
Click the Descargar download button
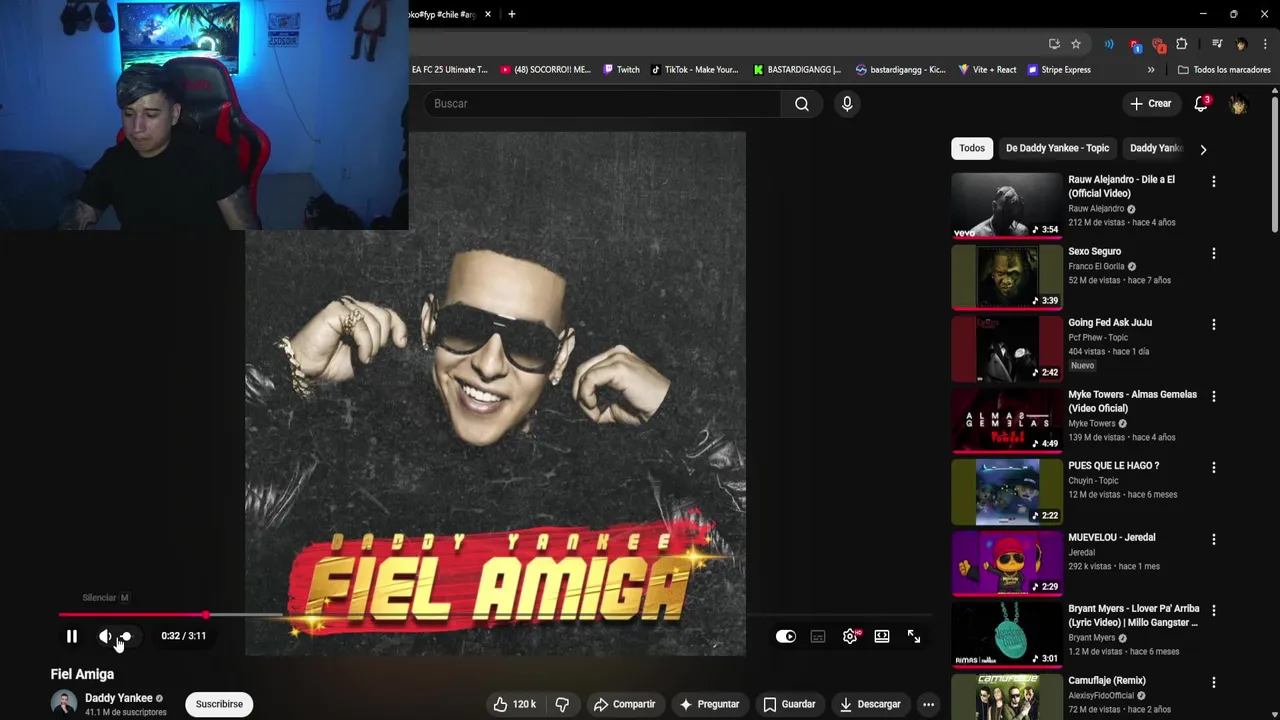(870, 704)
